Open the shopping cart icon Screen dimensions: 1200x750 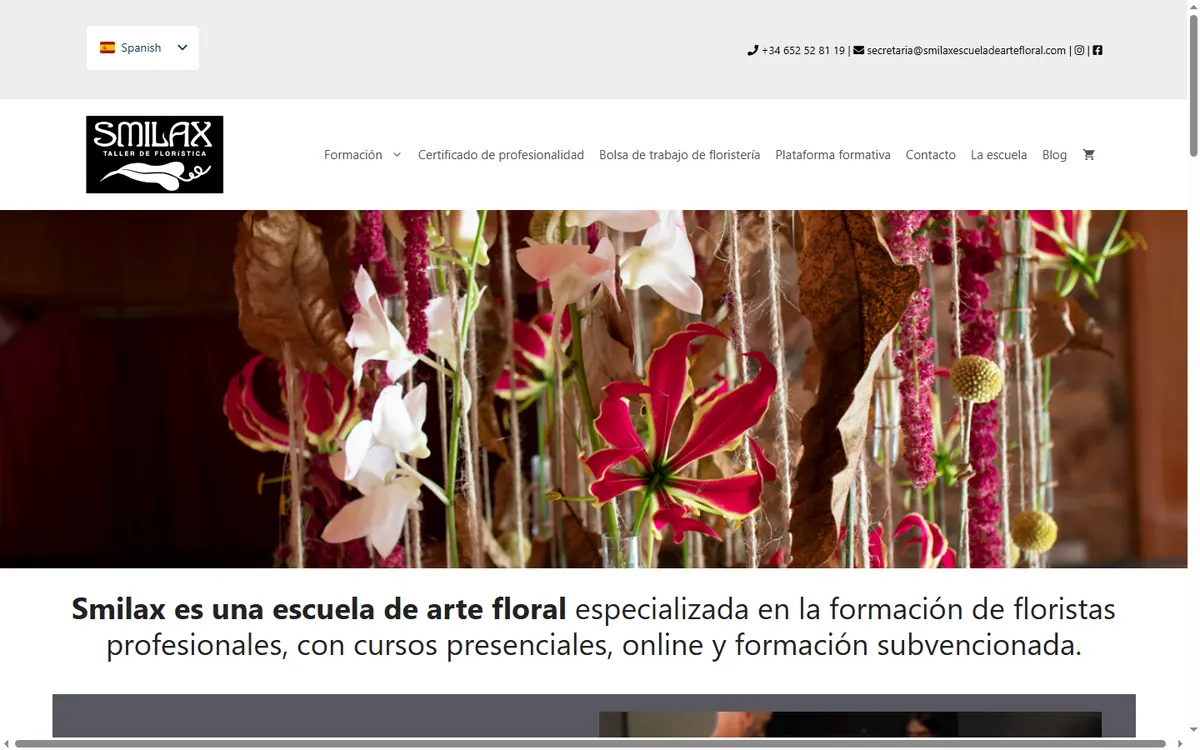1089,155
